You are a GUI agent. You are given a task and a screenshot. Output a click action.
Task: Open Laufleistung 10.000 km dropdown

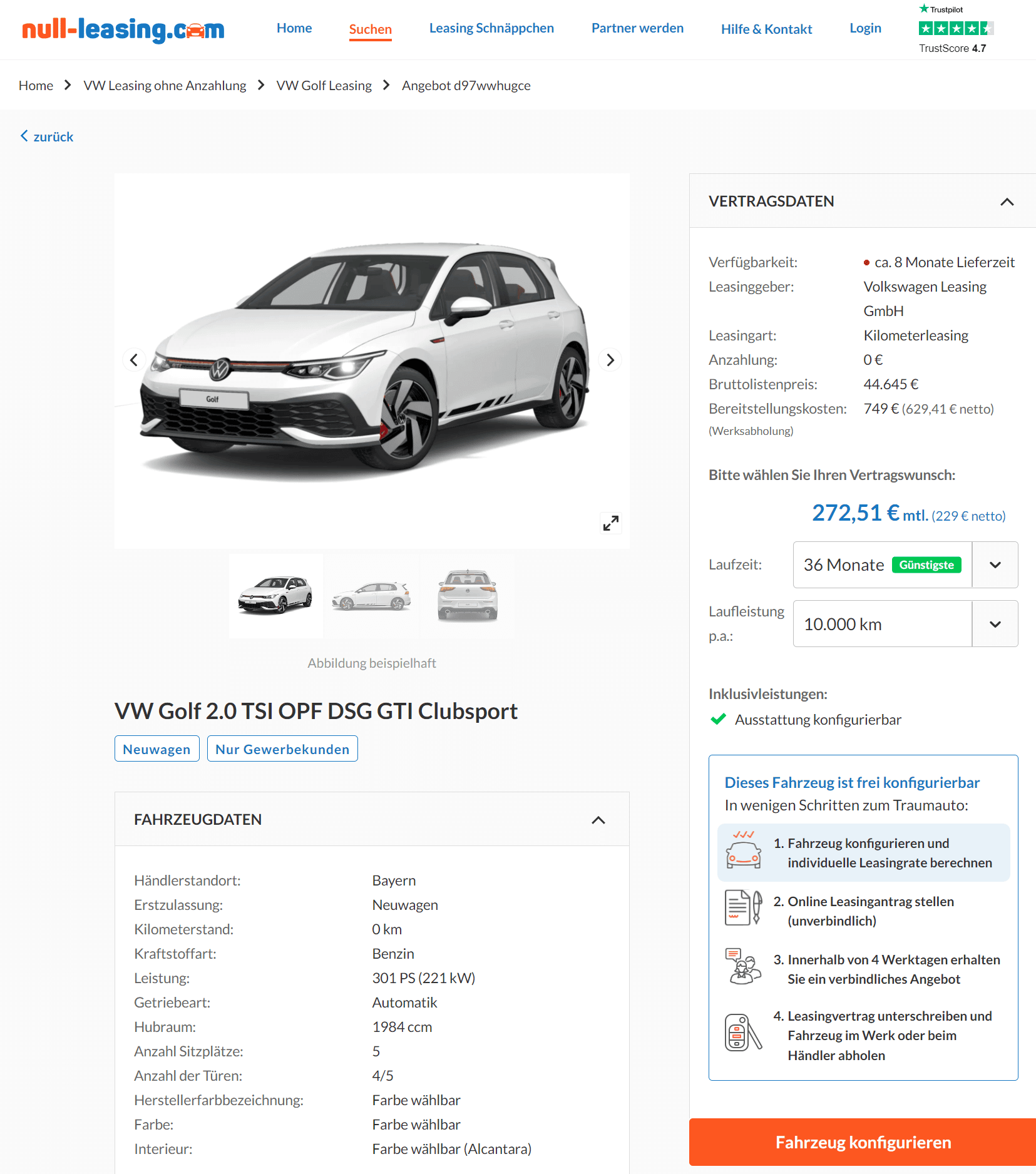[905, 624]
